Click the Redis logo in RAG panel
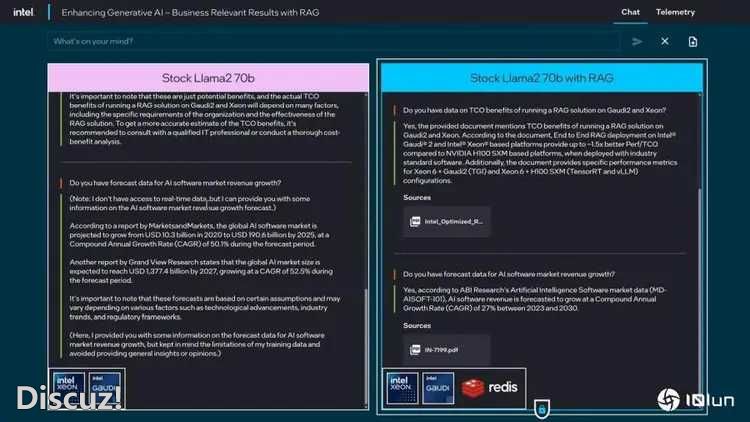The width and height of the screenshot is (750, 422). pyautogui.click(x=489, y=387)
